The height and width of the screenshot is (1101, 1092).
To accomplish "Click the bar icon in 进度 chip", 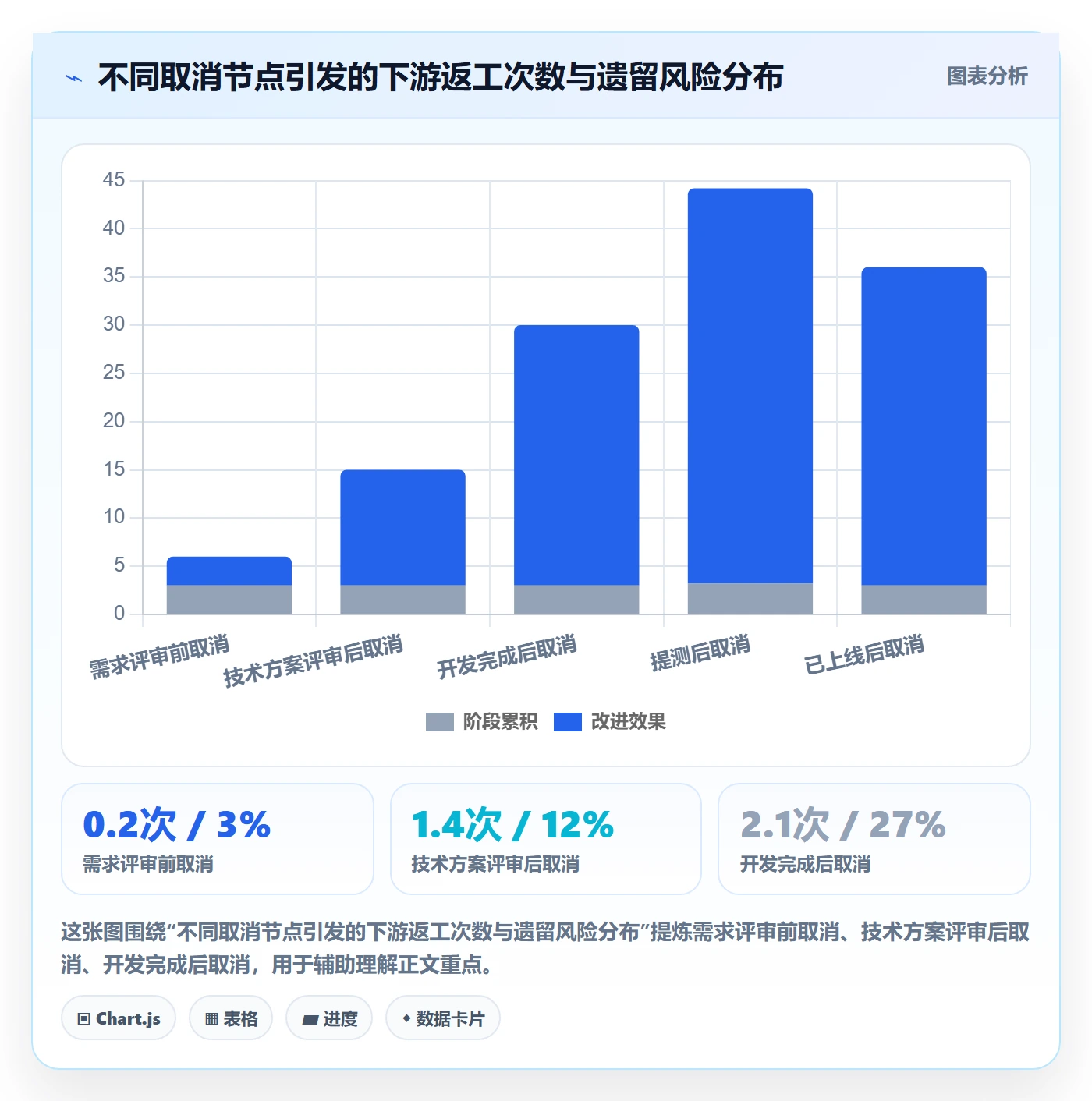I will tap(310, 1020).
